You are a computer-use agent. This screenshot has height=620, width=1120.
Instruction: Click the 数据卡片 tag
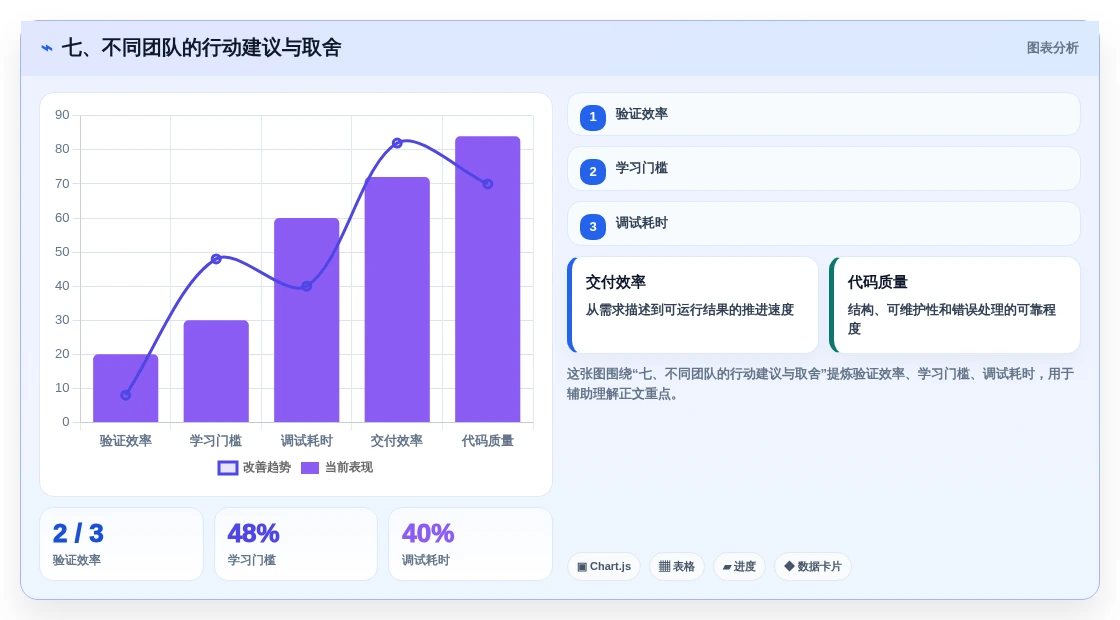point(813,566)
